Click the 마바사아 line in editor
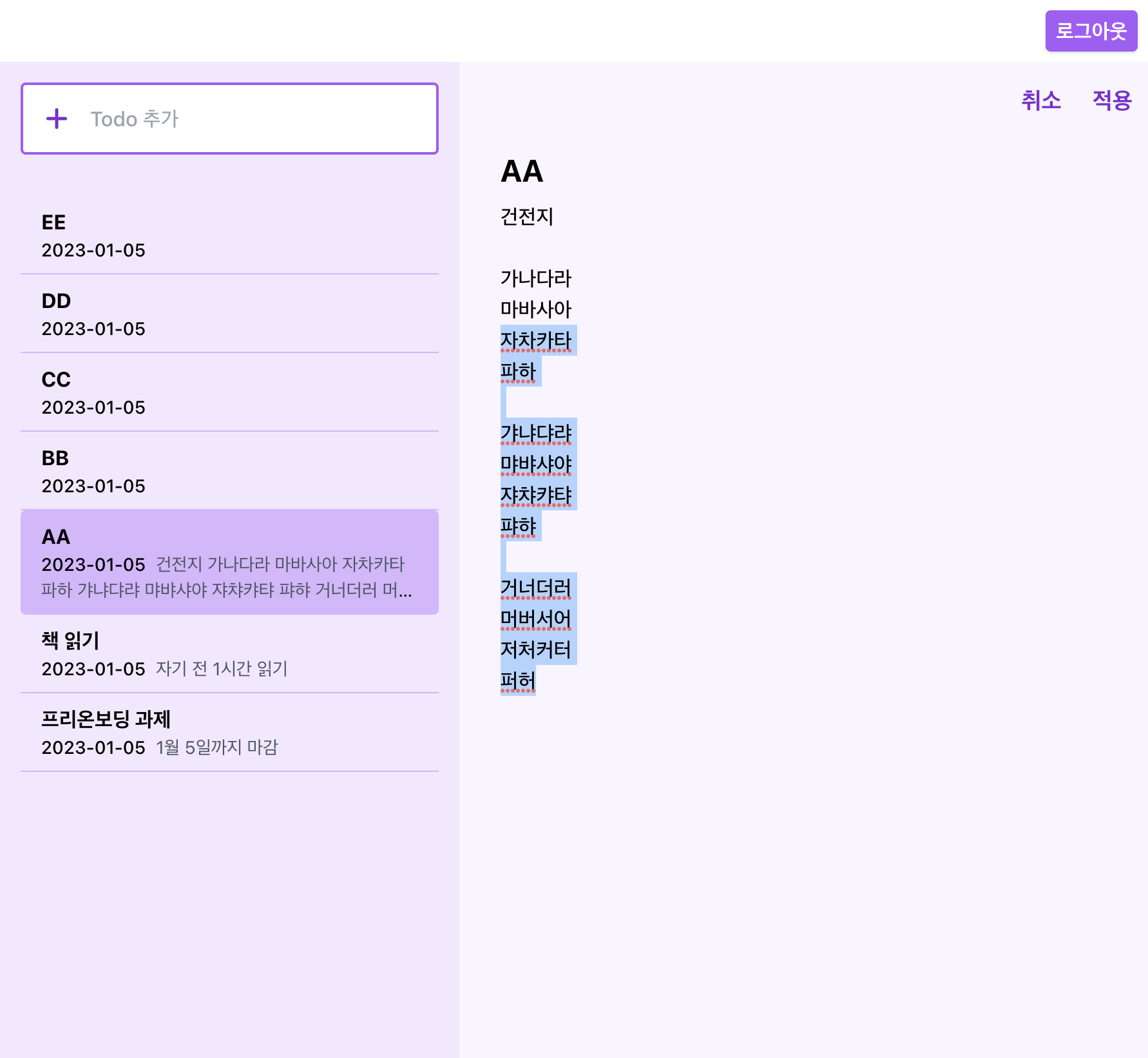This screenshot has height=1058, width=1148. pyautogui.click(x=536, y=309)
